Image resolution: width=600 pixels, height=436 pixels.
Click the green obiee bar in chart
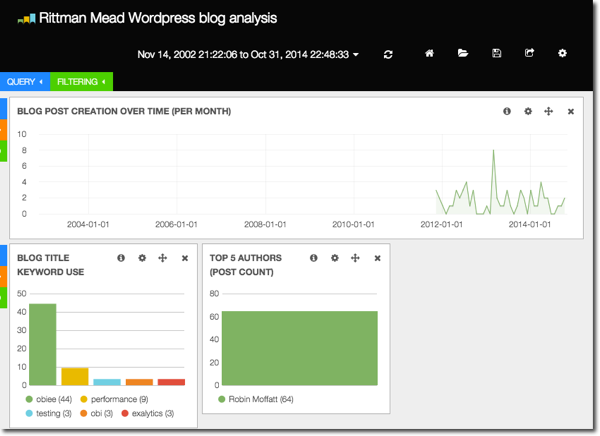[x=42, y=344]
